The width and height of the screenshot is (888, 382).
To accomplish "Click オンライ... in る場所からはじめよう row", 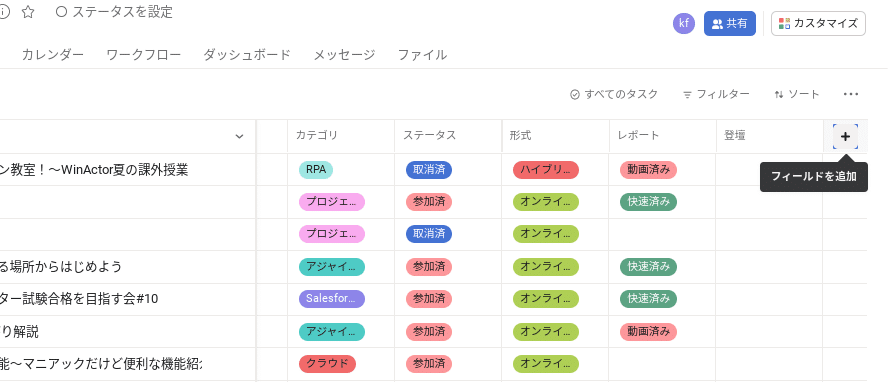I will click(x=546, y=267).
